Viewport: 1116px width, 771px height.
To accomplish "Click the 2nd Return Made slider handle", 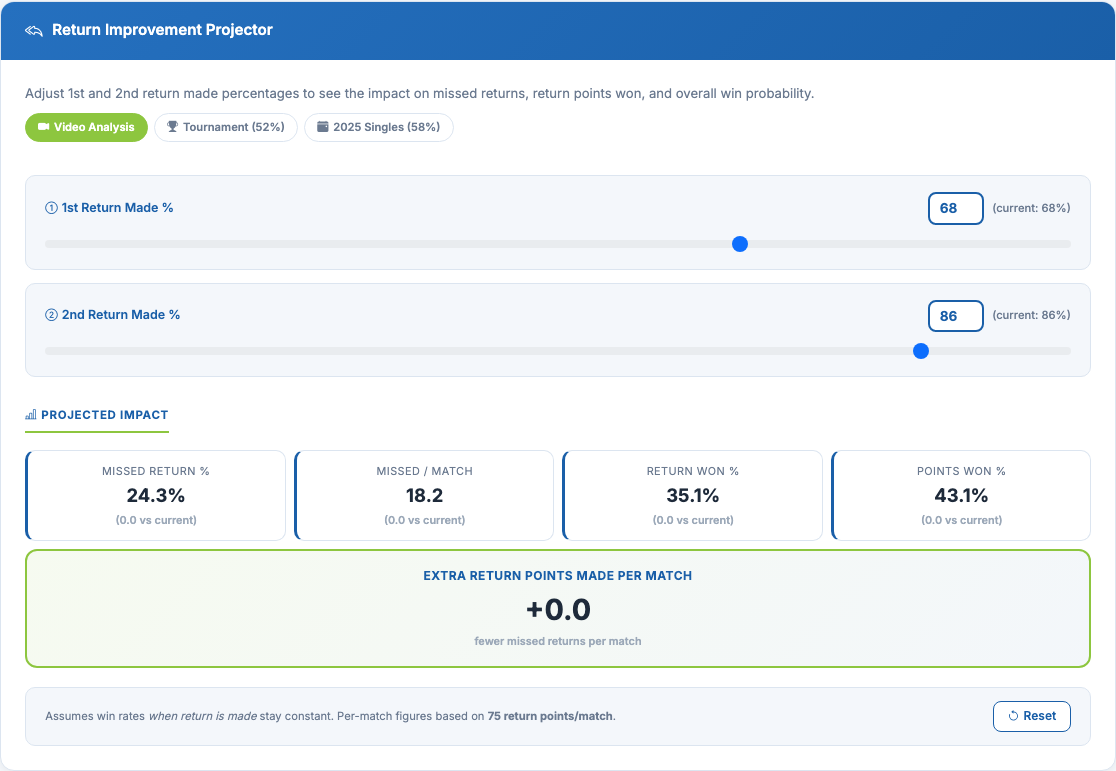I will coord(921,351).
